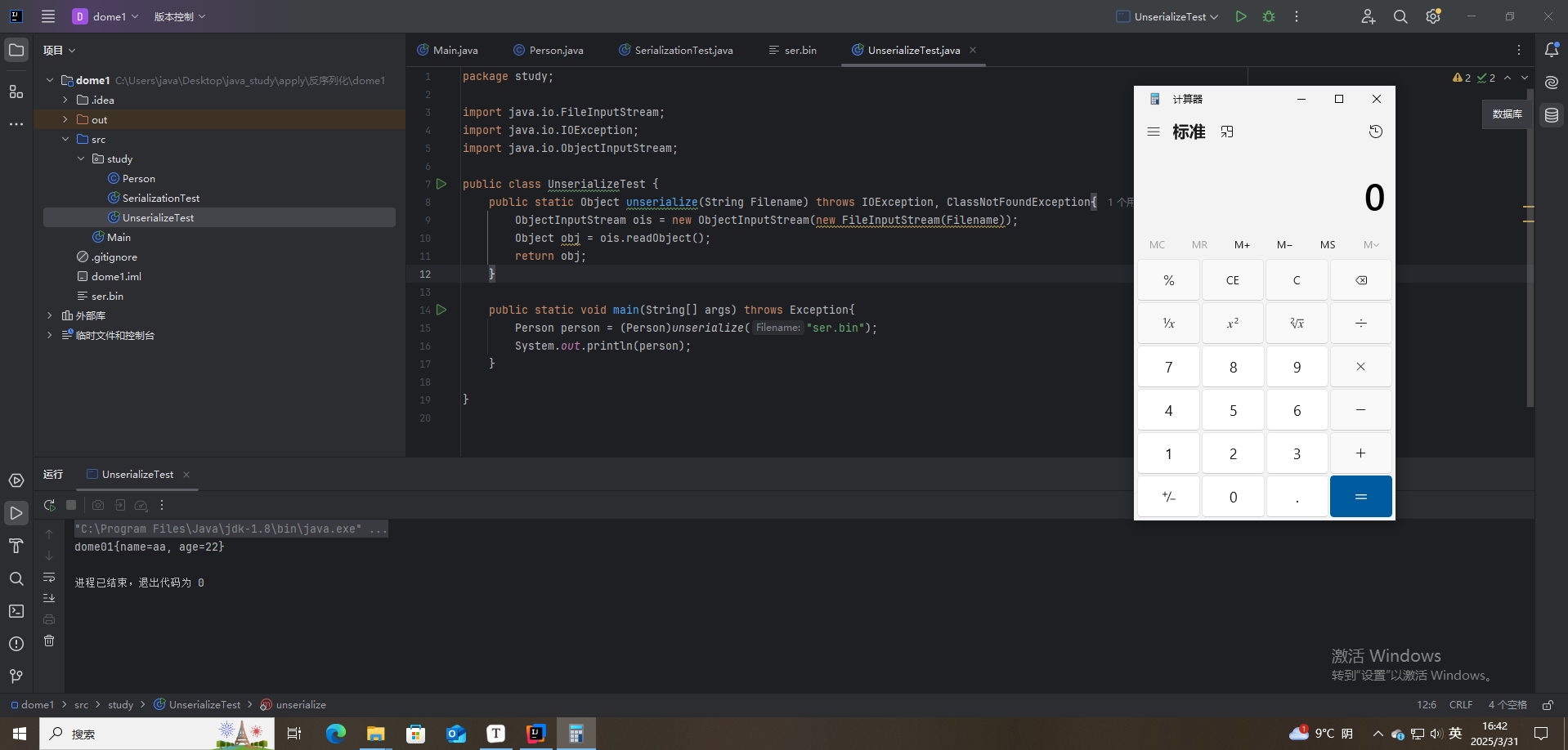Open the UnserializeTest run configuration dropdown
The height and width of the screenshot is (750, 1568).
click(x=1167, y=16)
